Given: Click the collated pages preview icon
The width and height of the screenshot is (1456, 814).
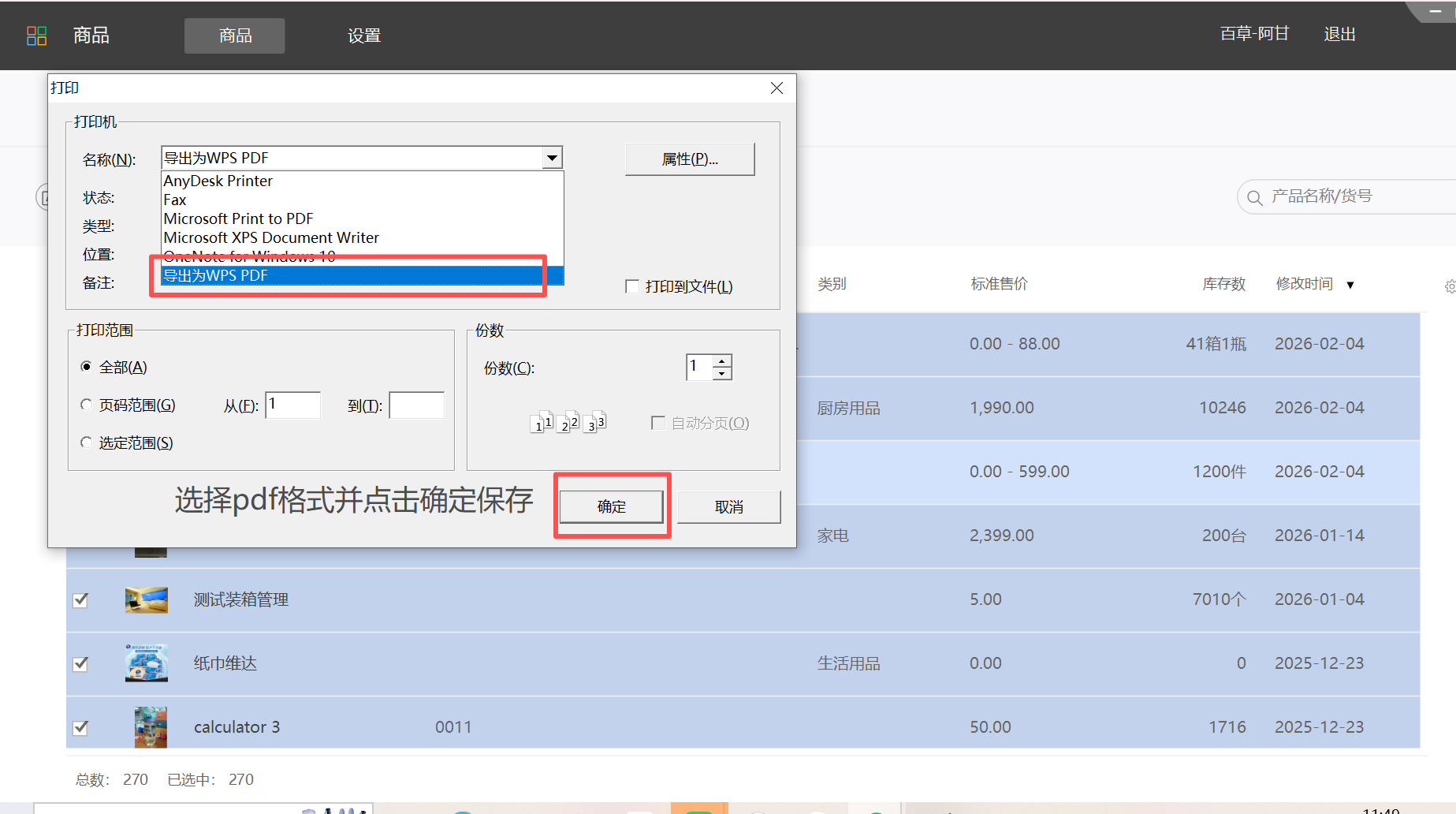Looking at the screenshot, I should point(569,420).
